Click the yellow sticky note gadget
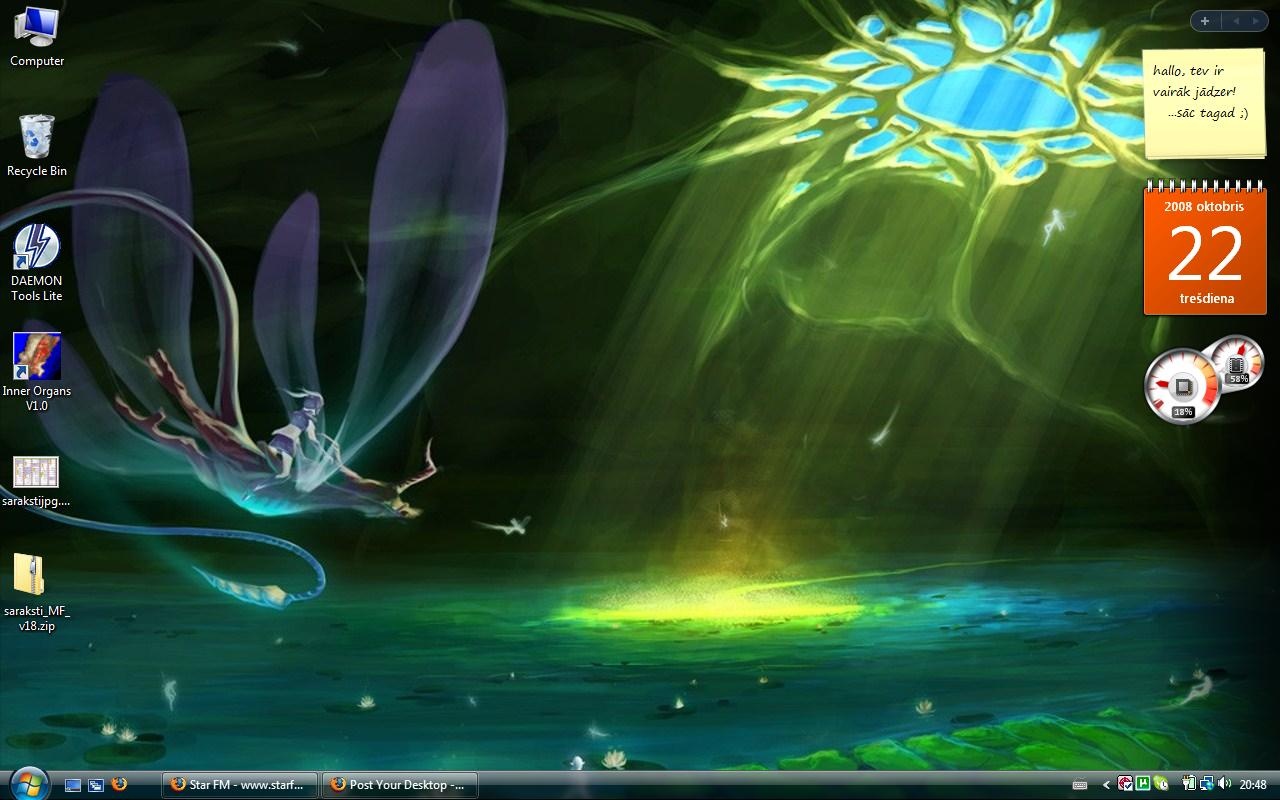The image size is (1280, 800). point(1204,103)
